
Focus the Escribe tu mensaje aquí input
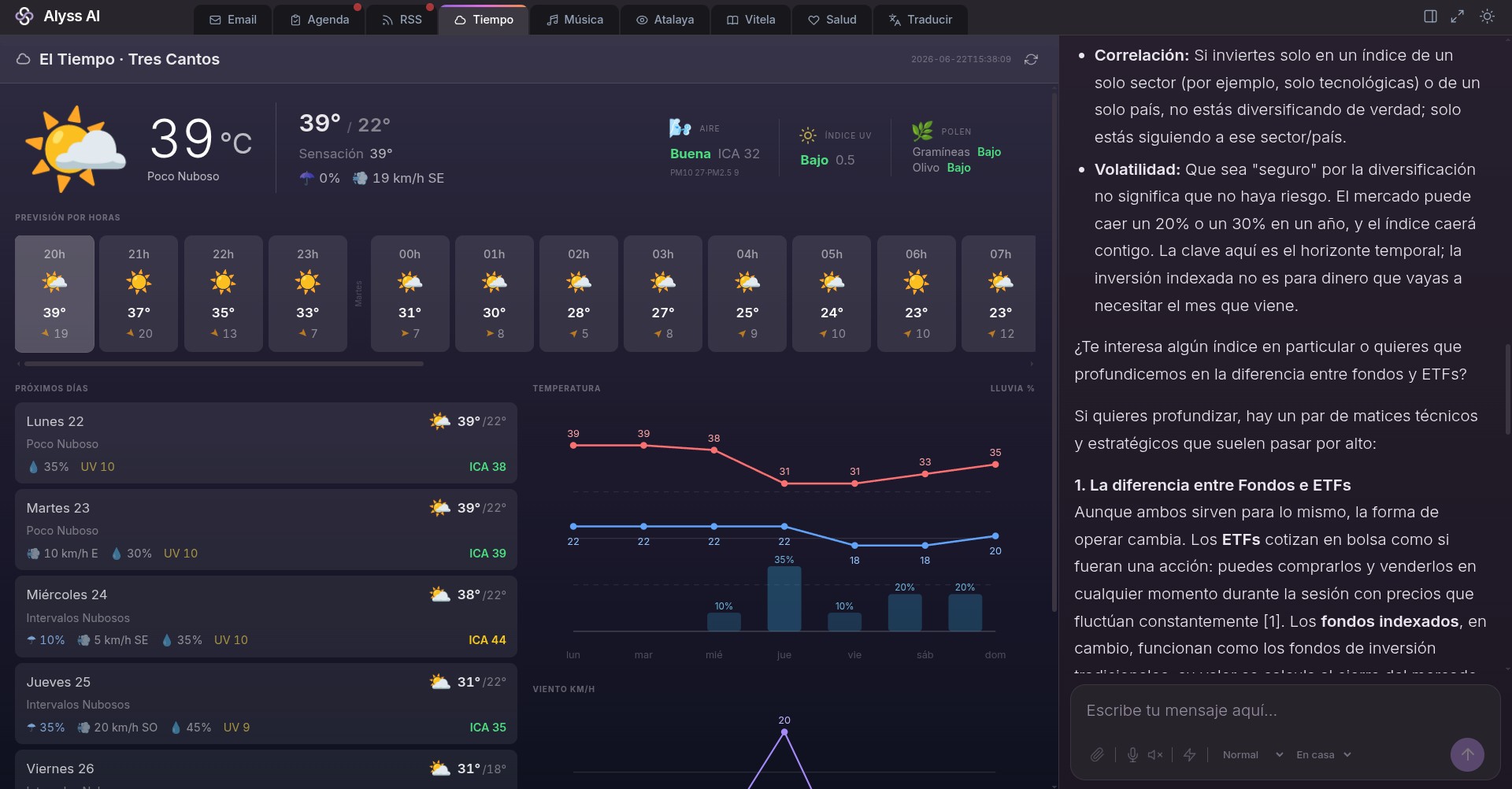click(1285, 711)
